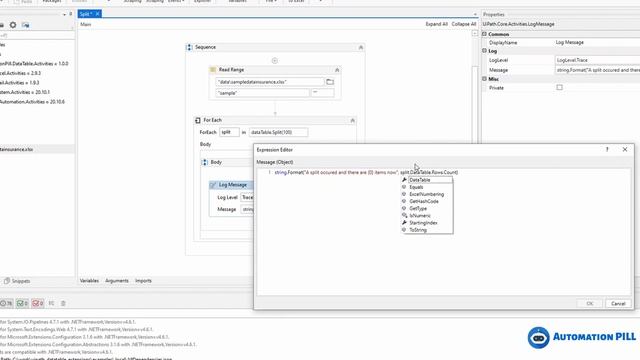Open the Imports panel tab
Viewport: 640px width, 360px height.
pyautogui.click(x=143, y=281)
